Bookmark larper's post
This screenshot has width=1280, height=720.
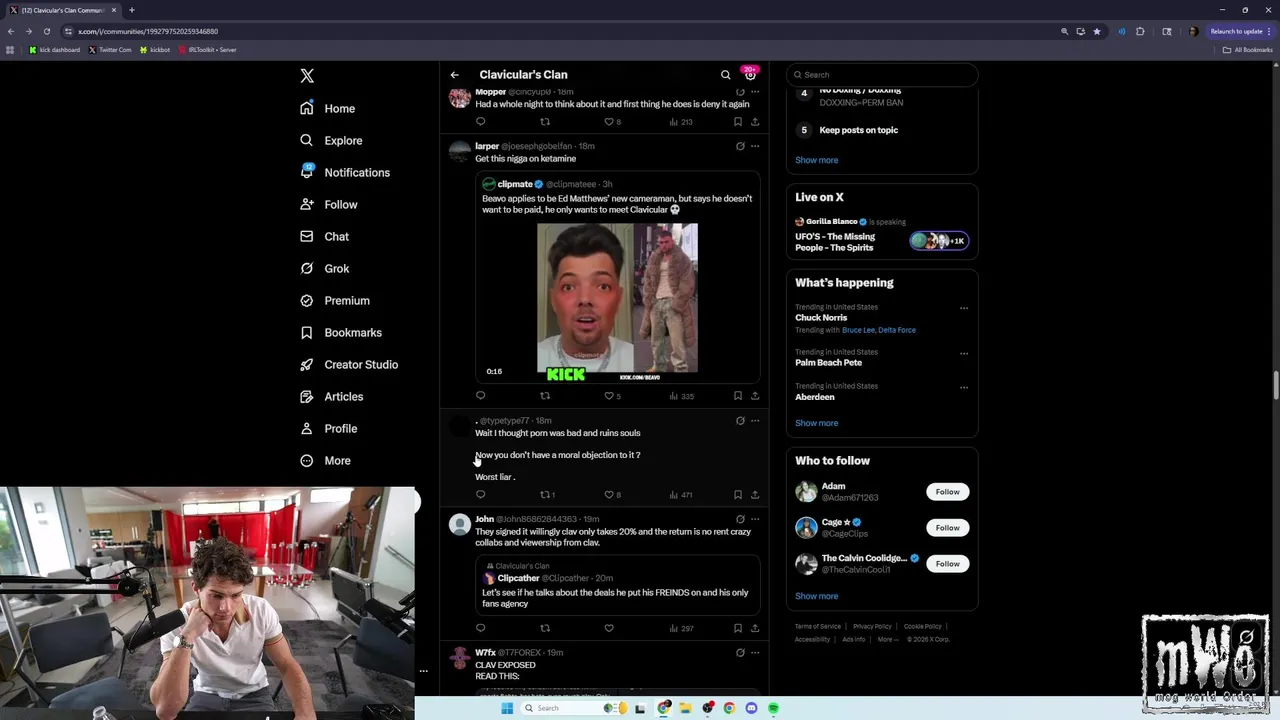pos(738,396)
